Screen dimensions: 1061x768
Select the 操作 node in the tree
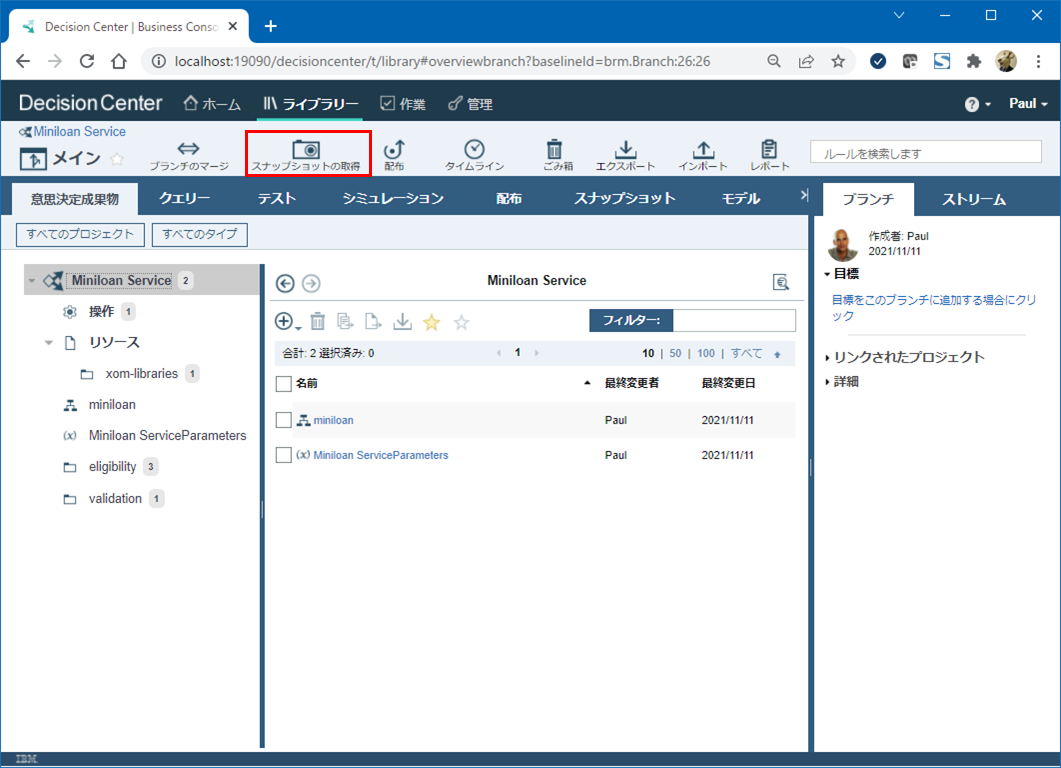click(101, 312)
